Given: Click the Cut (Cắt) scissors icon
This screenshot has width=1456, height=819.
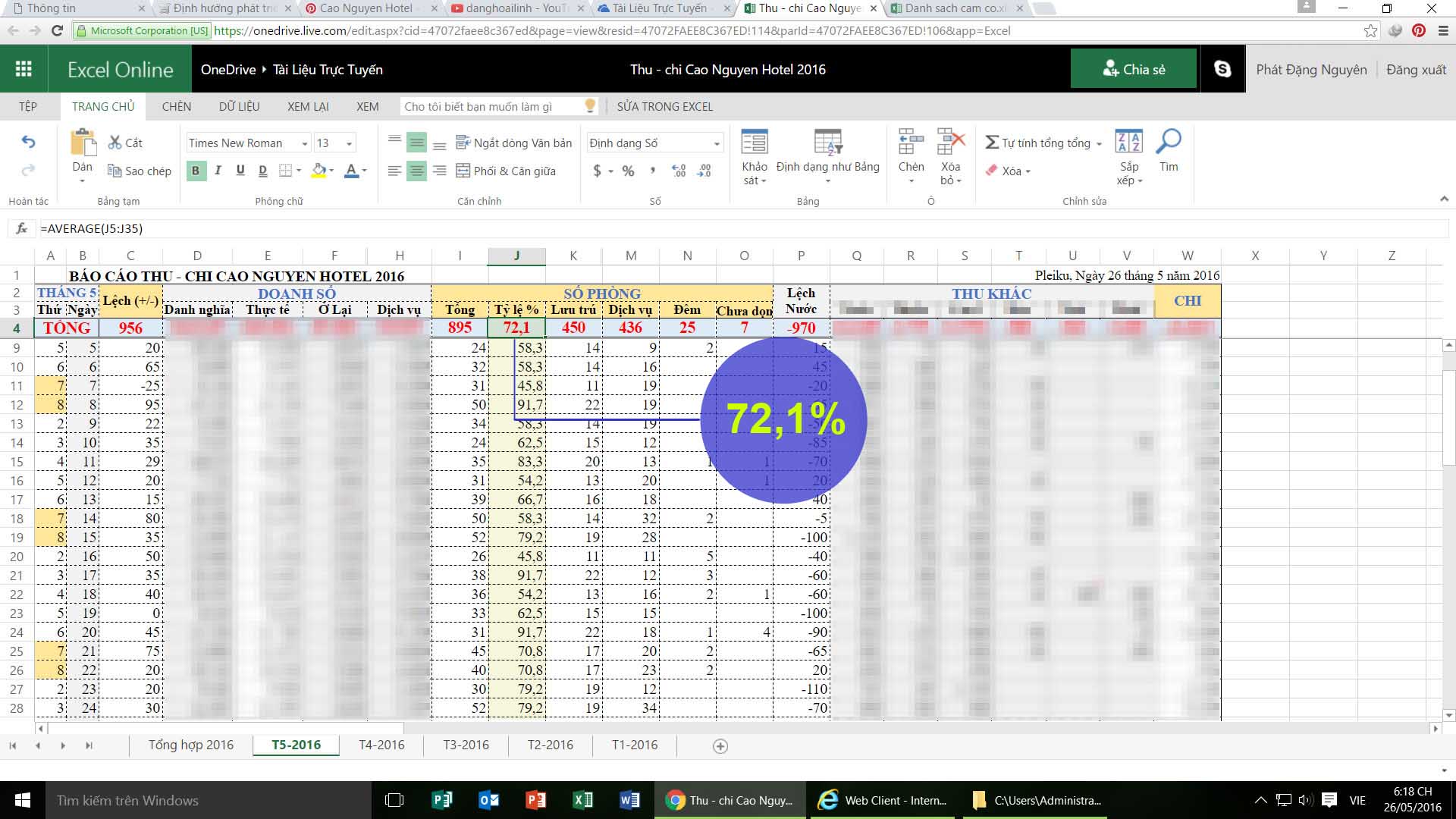Looking at the screenshot, I should 115,143.
